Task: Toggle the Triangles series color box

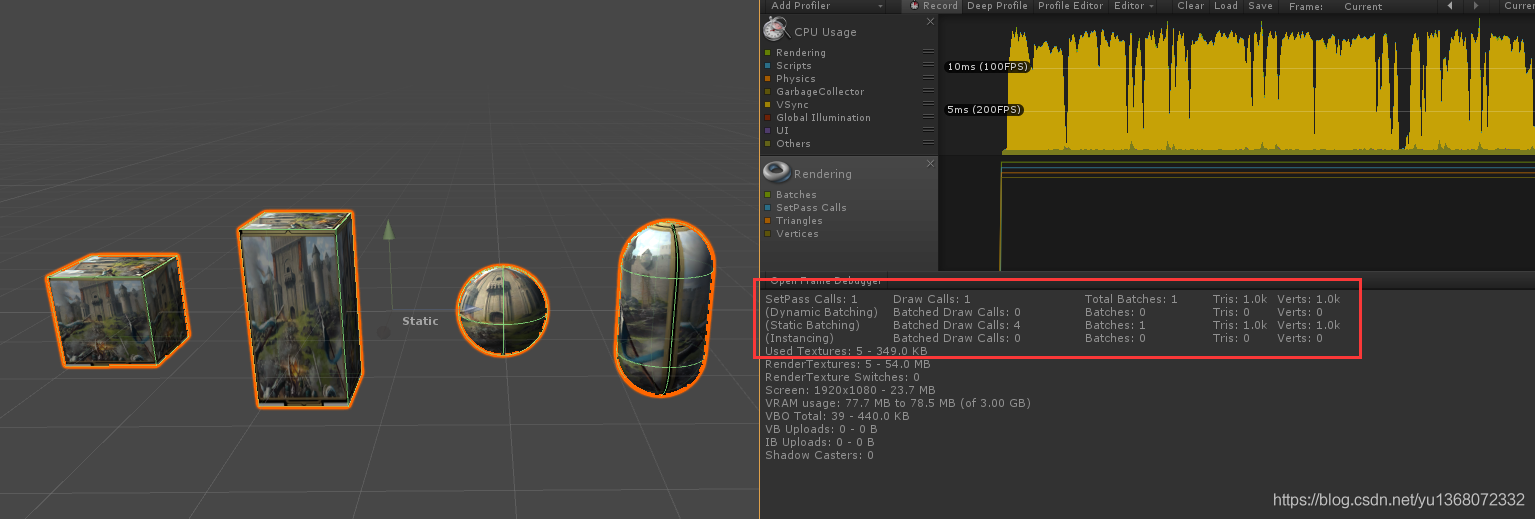Action: pos(768,221)
